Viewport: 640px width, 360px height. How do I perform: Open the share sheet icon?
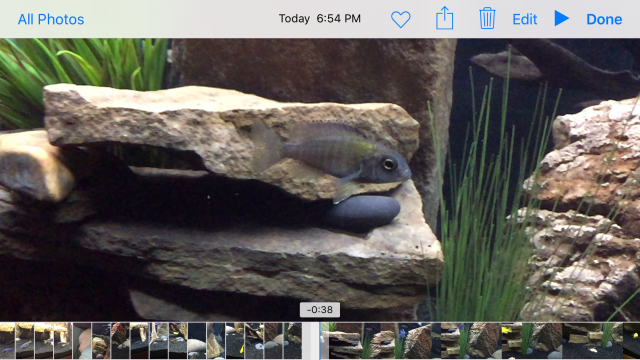444,18
